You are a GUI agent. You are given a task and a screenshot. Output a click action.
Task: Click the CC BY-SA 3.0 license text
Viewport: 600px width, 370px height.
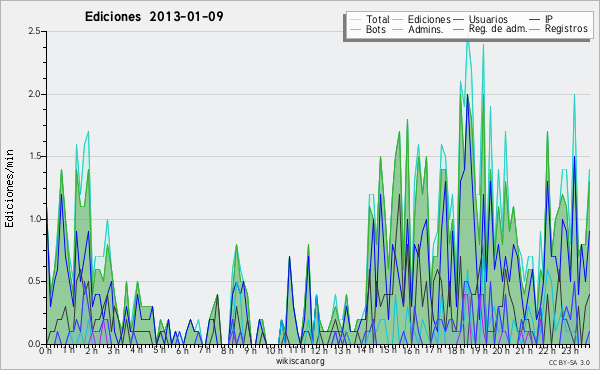tap(569, 363)
